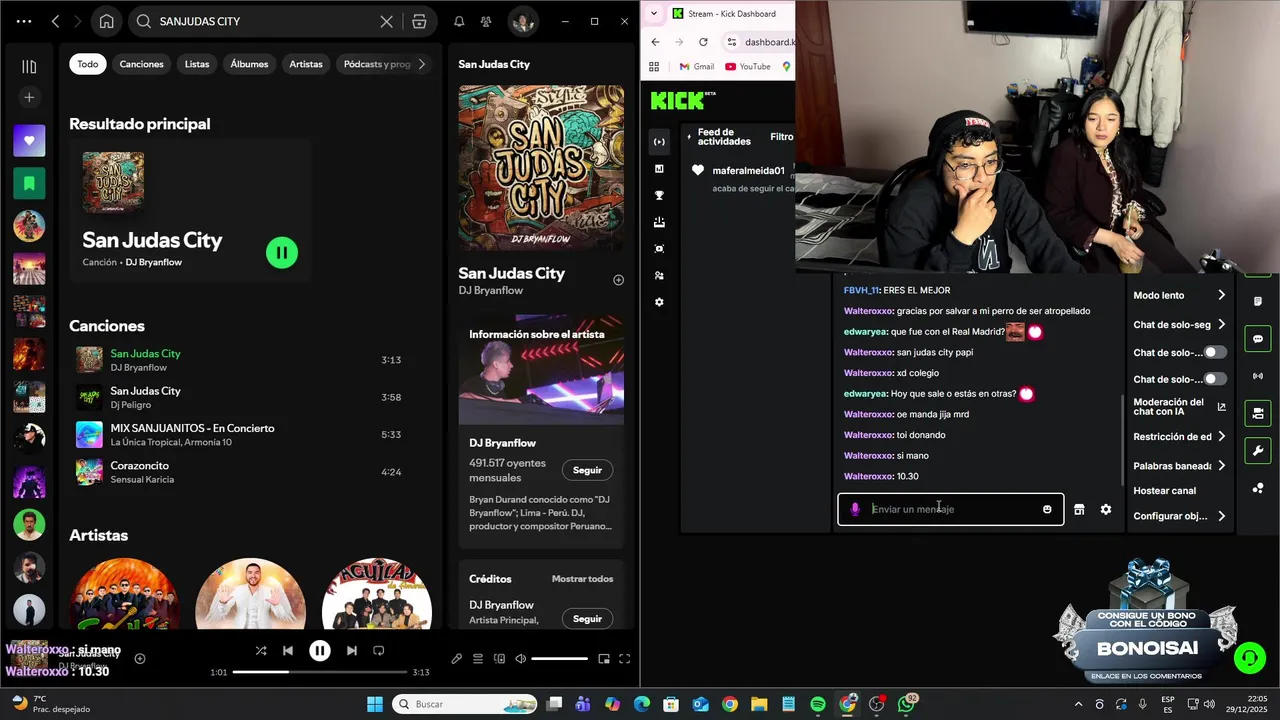Expand Chat de solo-seguidores option
This screenshot has height=720, width=1280.
(x=1179, y=325)
